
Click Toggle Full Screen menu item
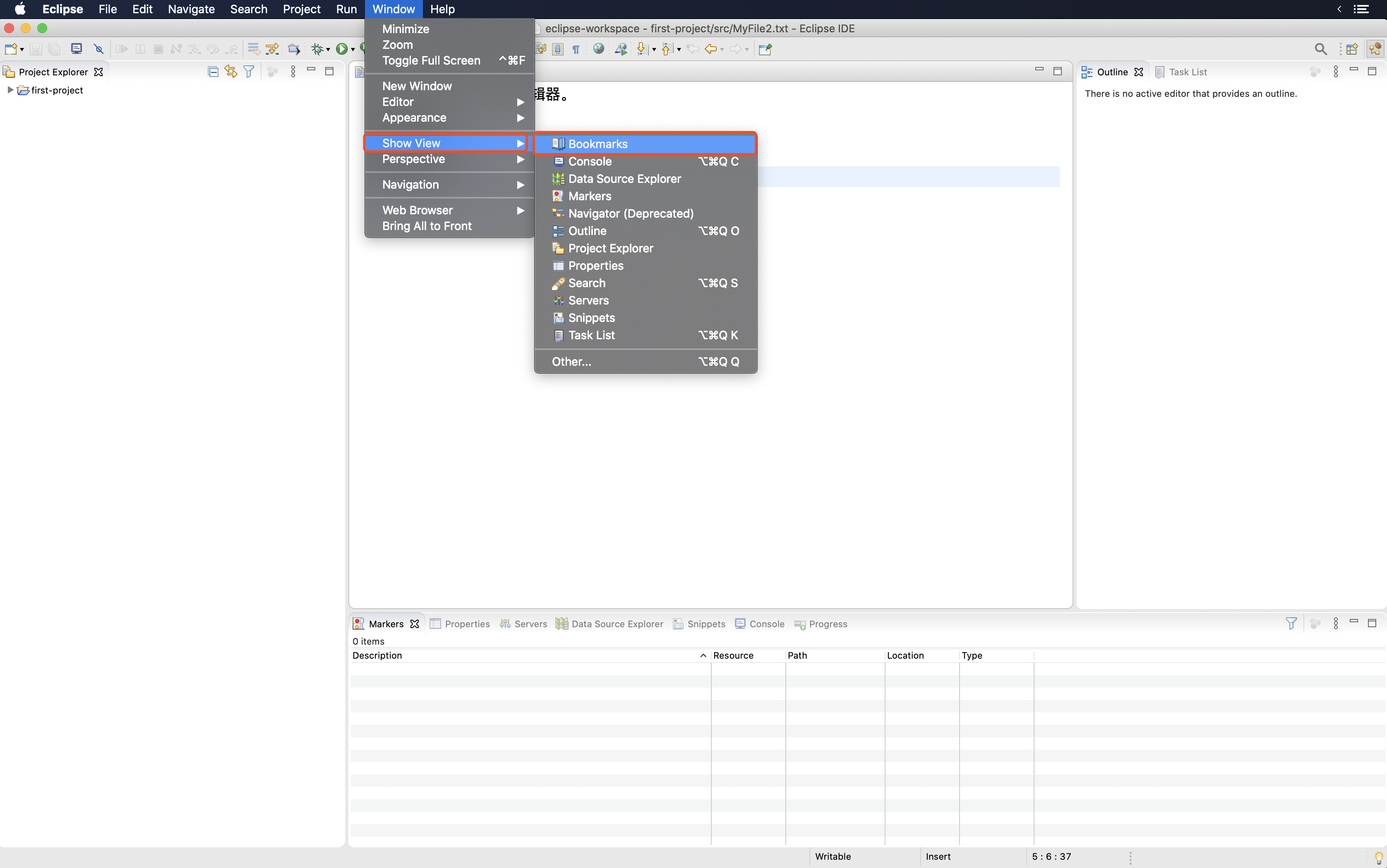tap(449, 60)
